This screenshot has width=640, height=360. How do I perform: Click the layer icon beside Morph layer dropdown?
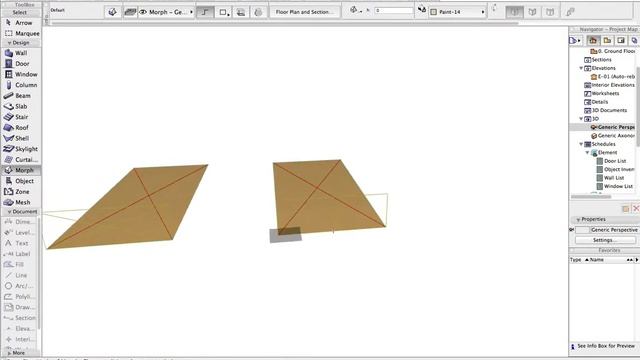click(130, 12)
